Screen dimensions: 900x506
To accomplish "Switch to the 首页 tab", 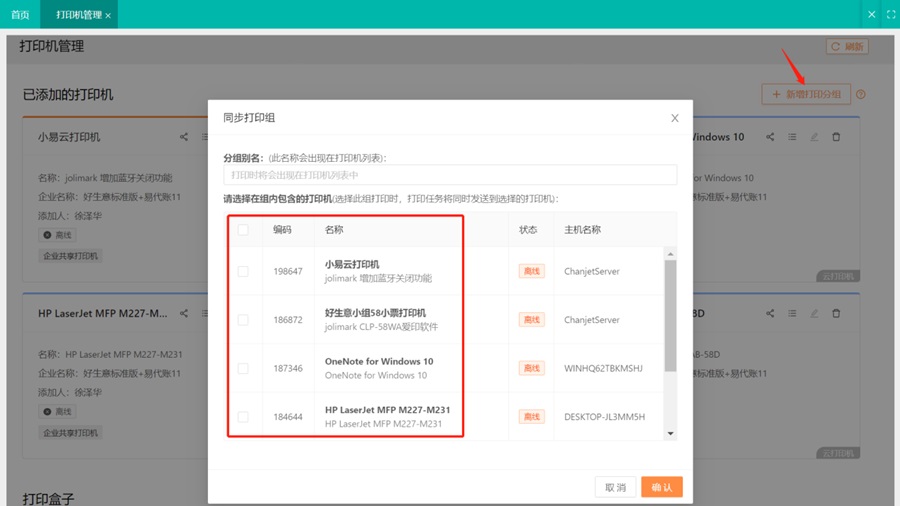I will point(20,14).
